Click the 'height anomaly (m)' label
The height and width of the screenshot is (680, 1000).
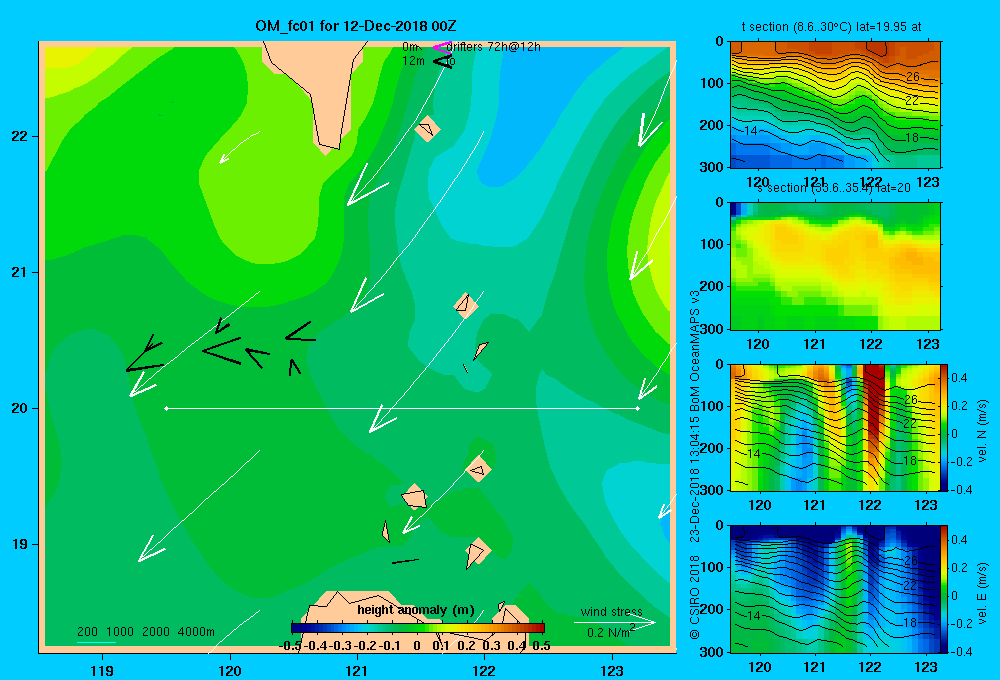[416, 610]
